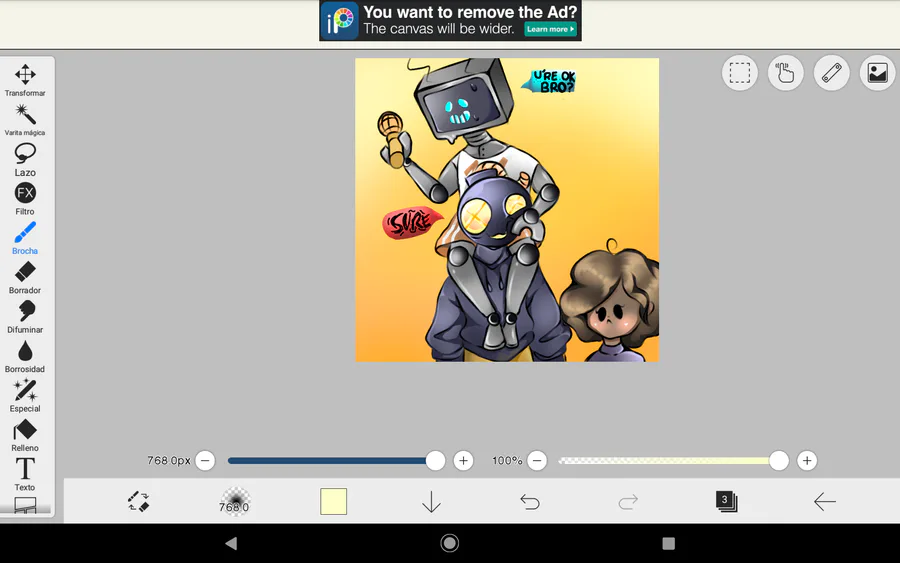Select the Lazo tool
The height and width of the screenshot is (563, 900).
coord(25,160)
